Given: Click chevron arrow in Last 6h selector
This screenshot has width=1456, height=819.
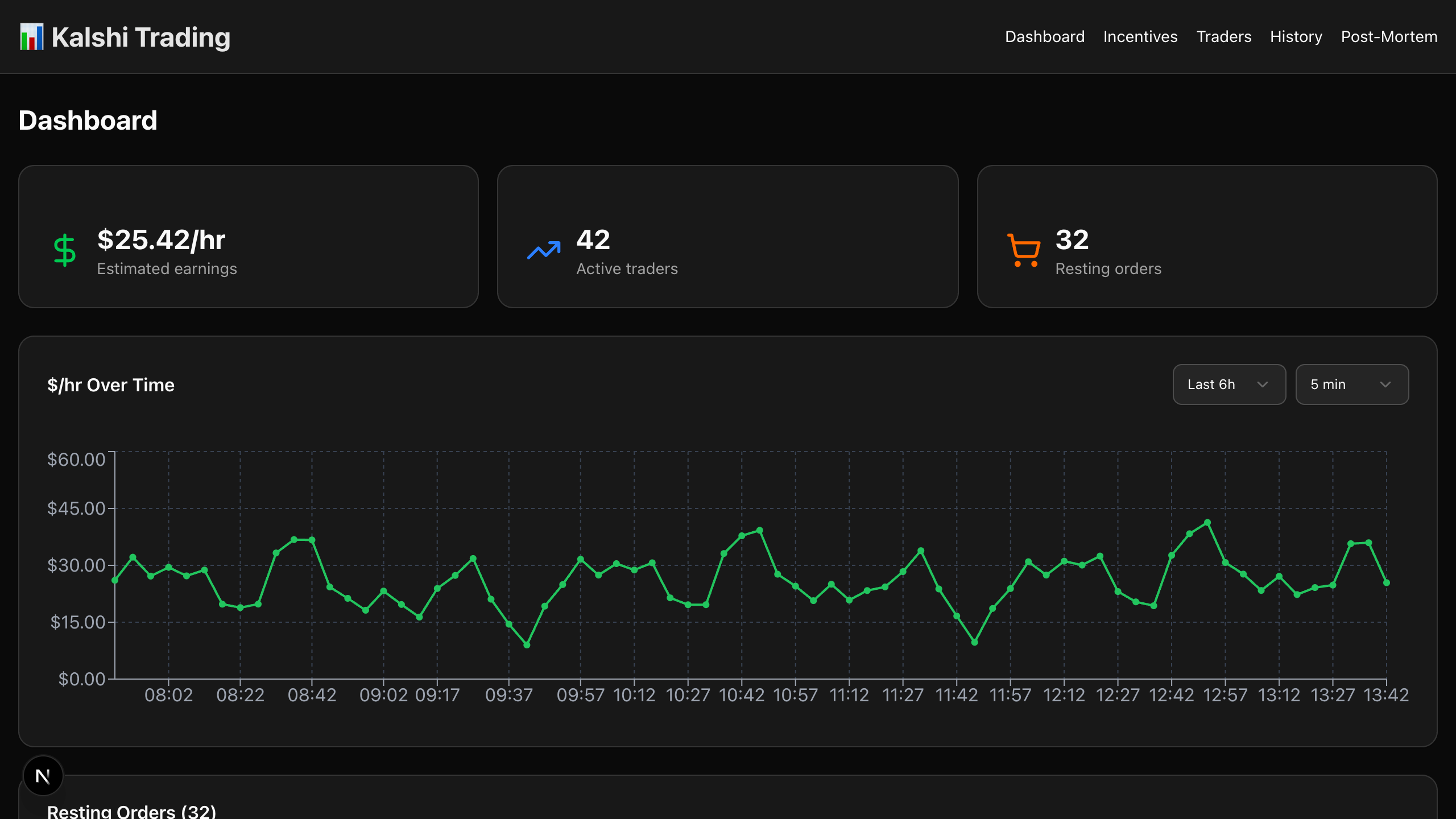Looking at the screenshot, I should (1263, 384).
